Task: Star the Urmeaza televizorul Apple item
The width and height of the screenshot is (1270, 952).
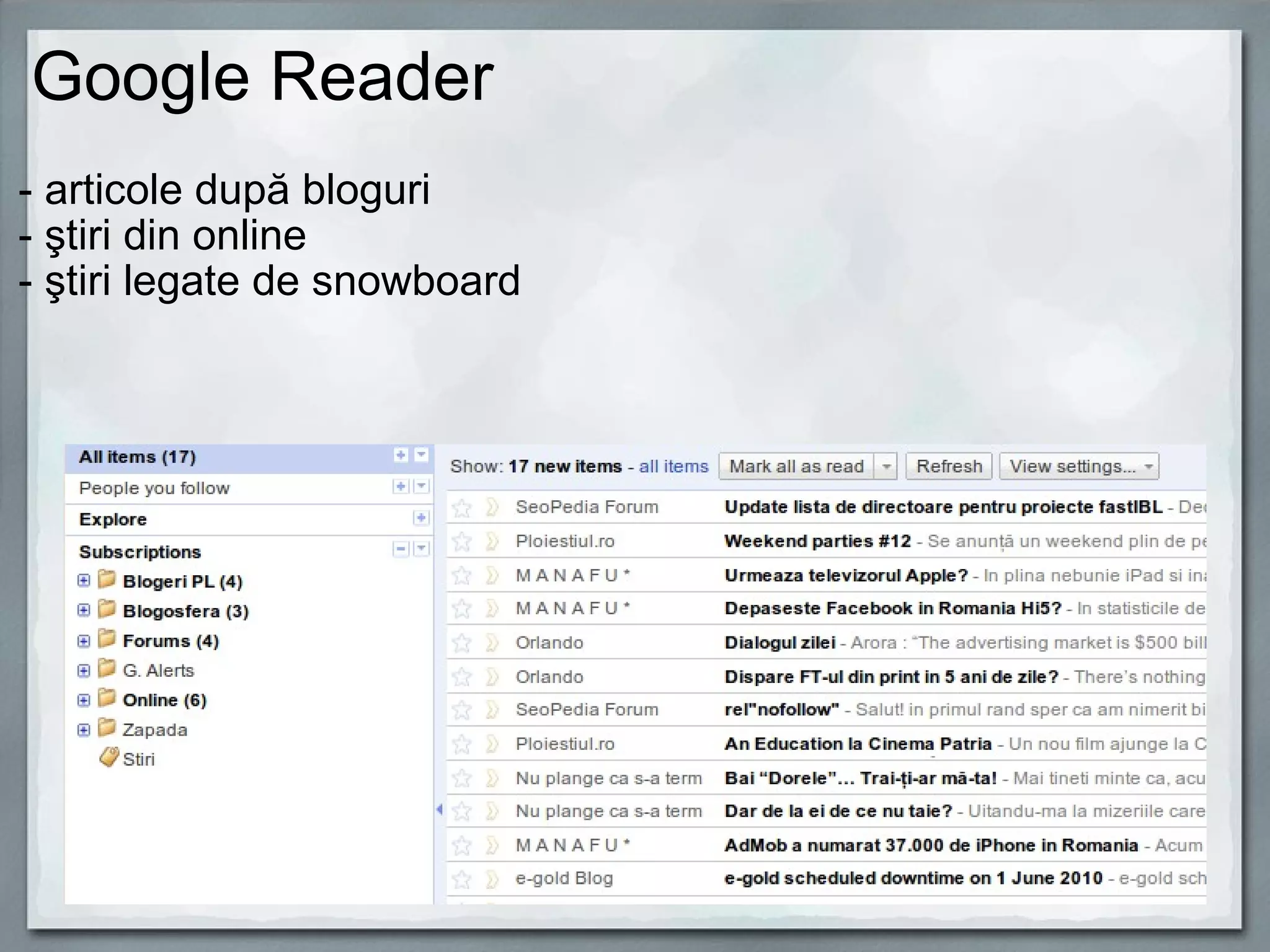Action: 461,576
